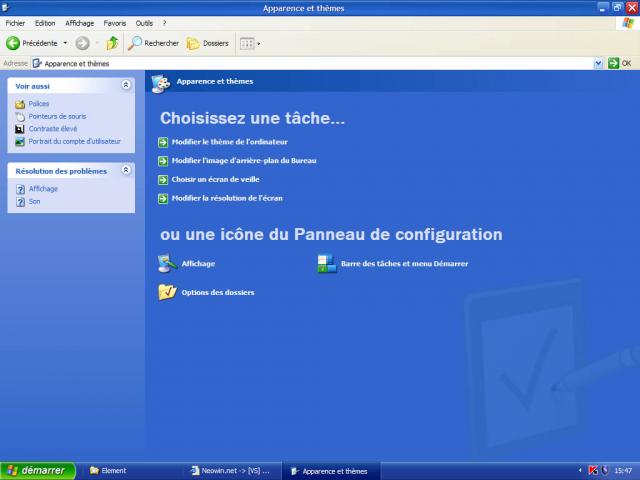Viewport: 640px width, 480px height.
Task: Click the arrow icon beside Choisir un écran de veille
Action: (163, 180)
